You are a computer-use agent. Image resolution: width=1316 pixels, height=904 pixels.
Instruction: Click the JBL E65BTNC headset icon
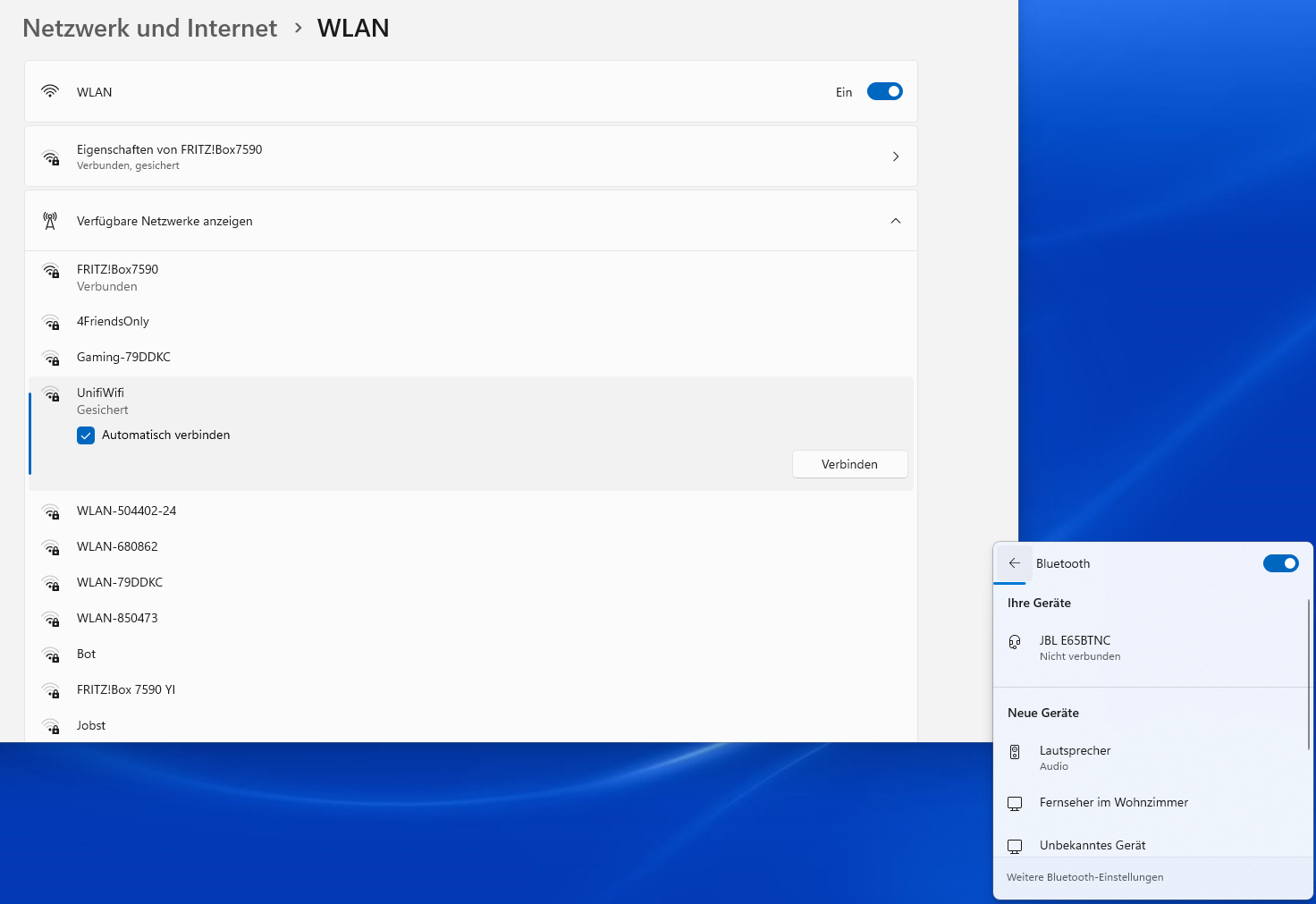1015,642
